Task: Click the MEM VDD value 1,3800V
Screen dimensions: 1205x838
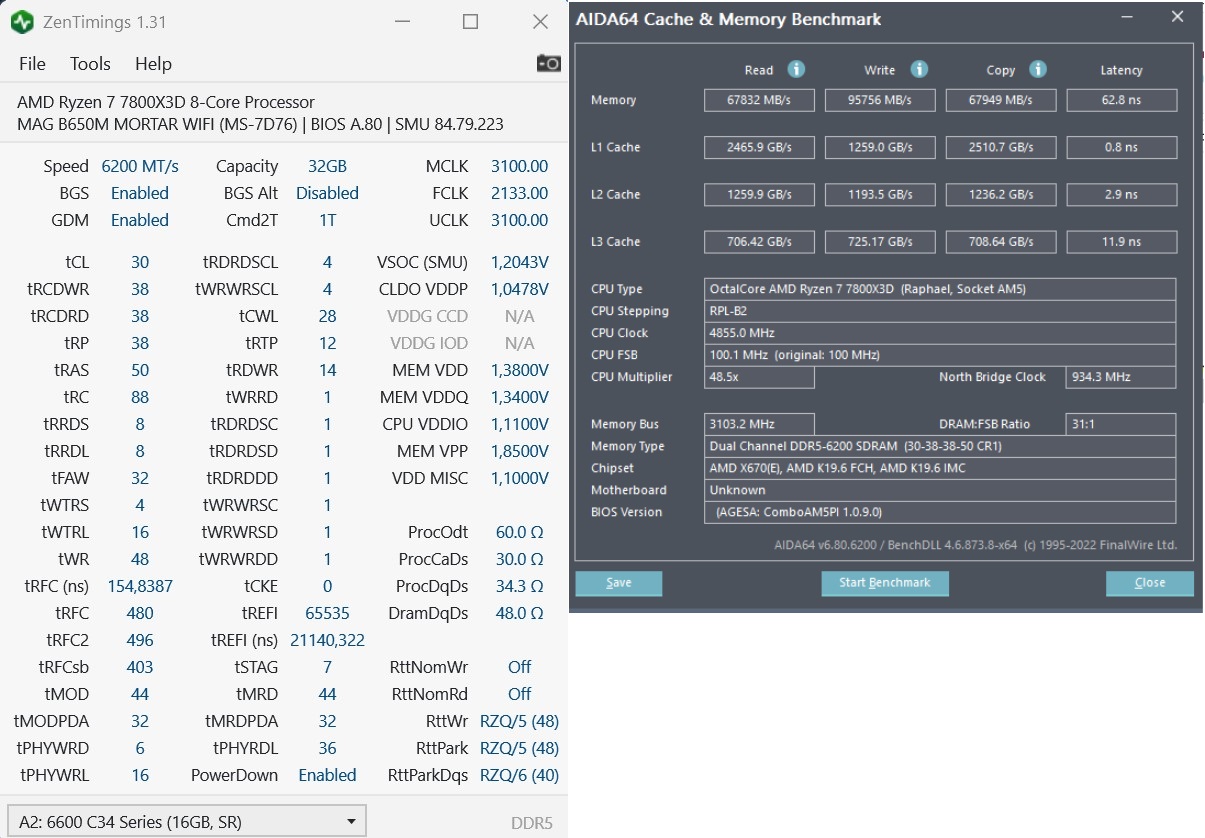Action: (x=519, y=370)
